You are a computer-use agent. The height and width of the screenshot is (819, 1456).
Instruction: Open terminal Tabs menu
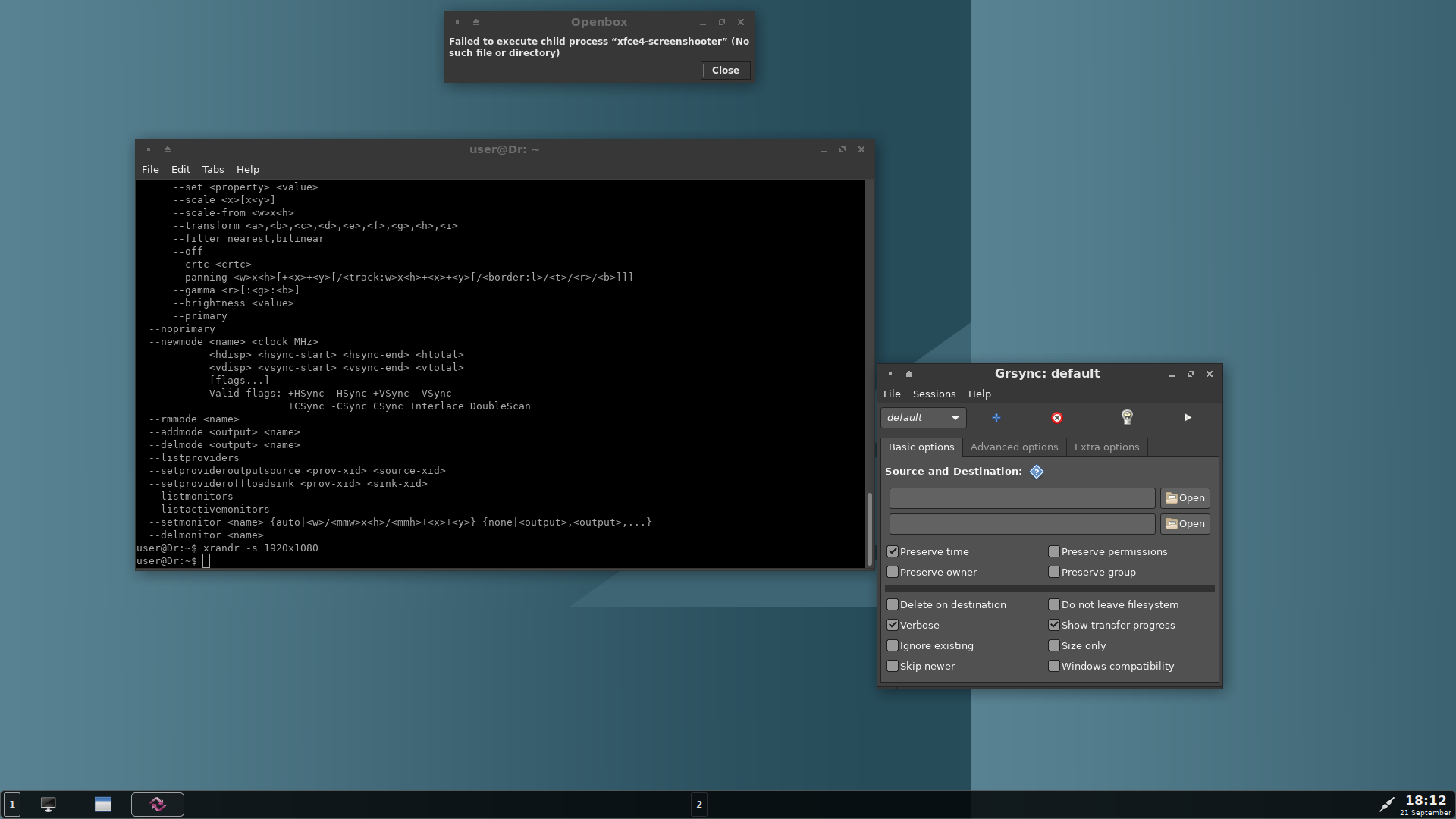[213, 170]
